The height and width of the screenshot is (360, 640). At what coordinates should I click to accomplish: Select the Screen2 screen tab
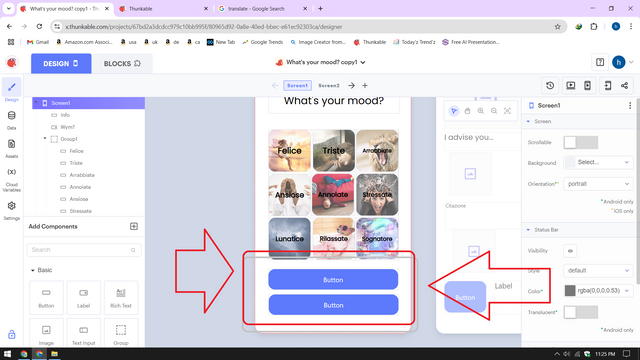pyautogui.click(x=329, y=86)
